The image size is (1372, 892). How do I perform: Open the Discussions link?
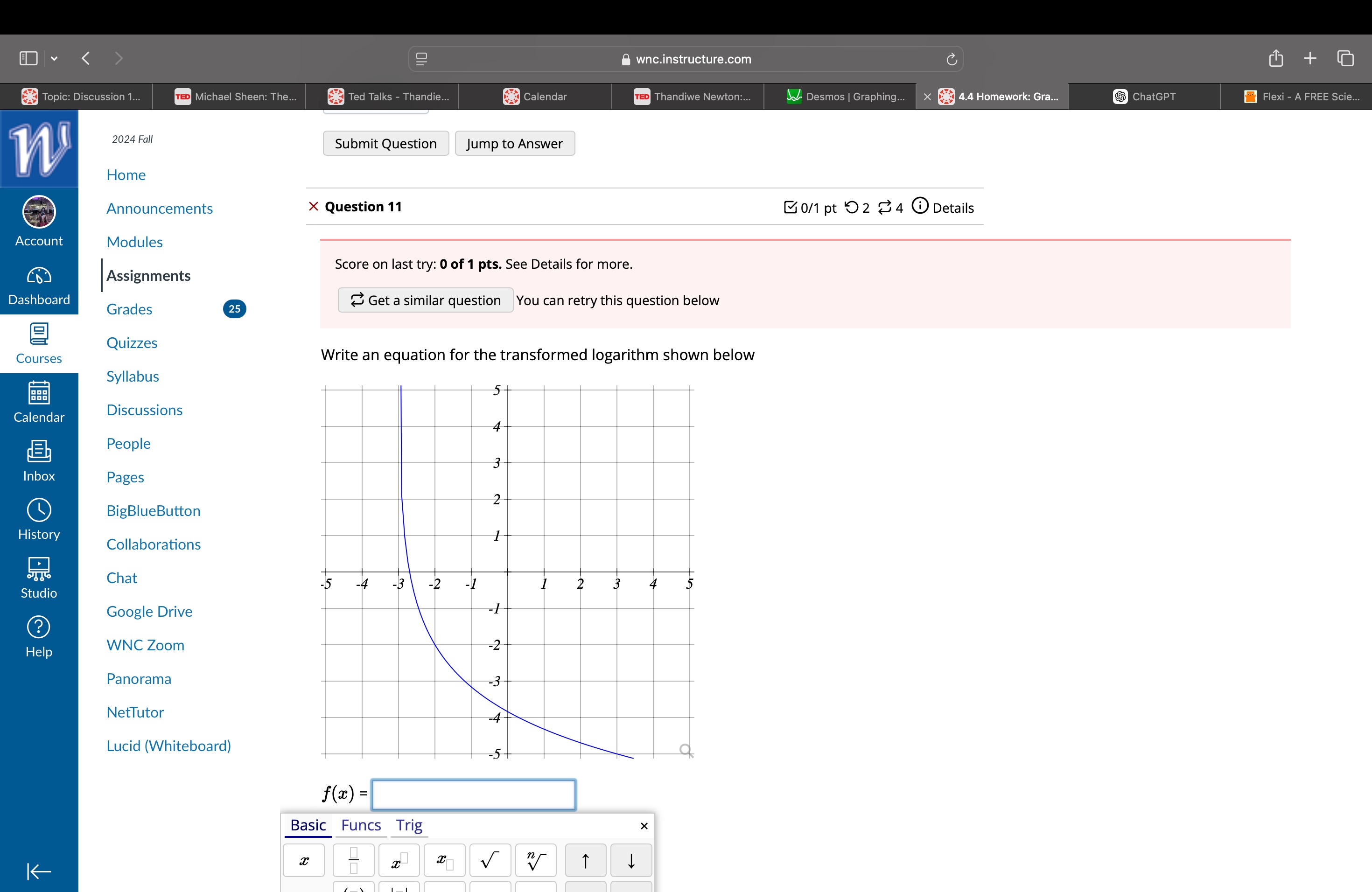[x=144, y=410]
